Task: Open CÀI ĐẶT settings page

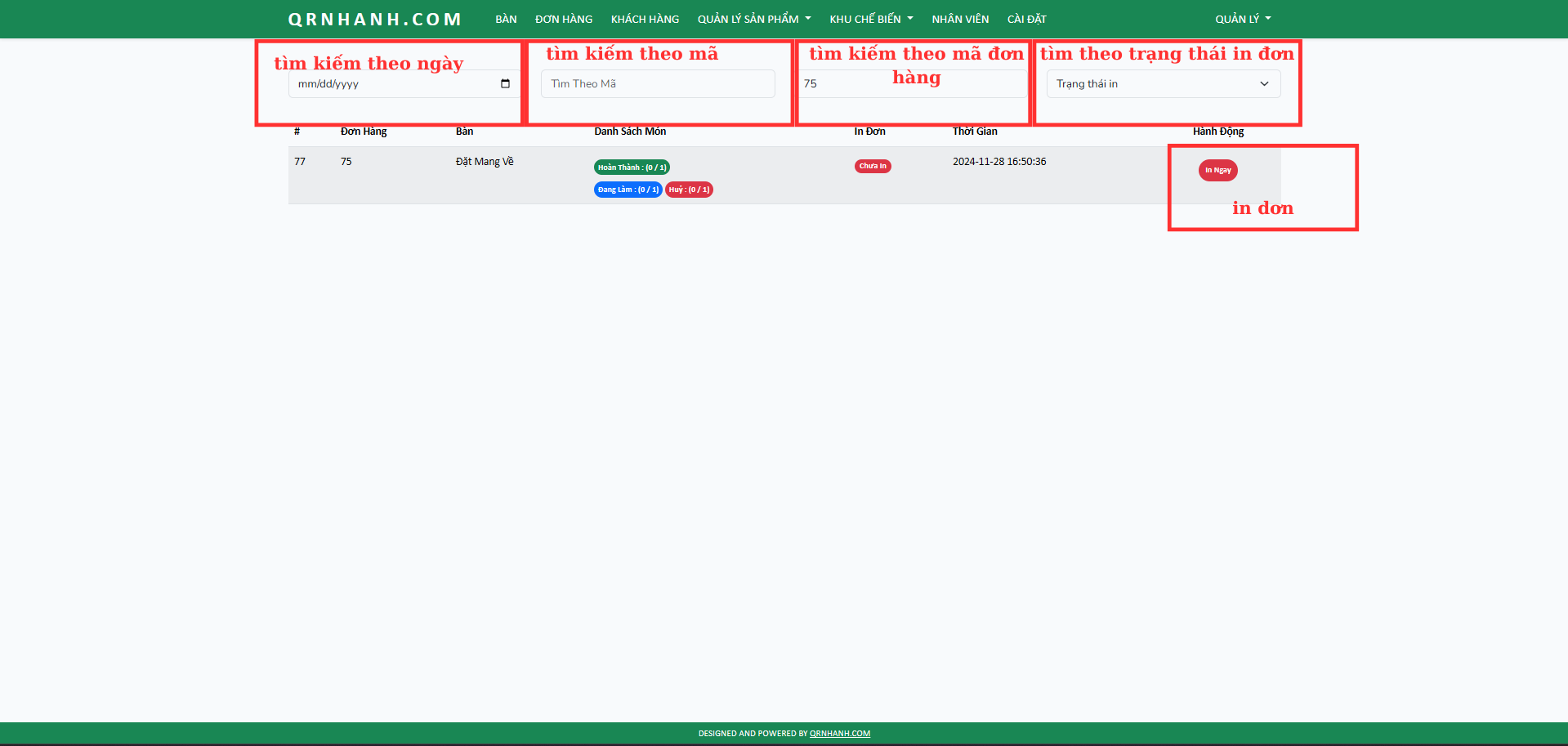Action: pos(1026,19)
